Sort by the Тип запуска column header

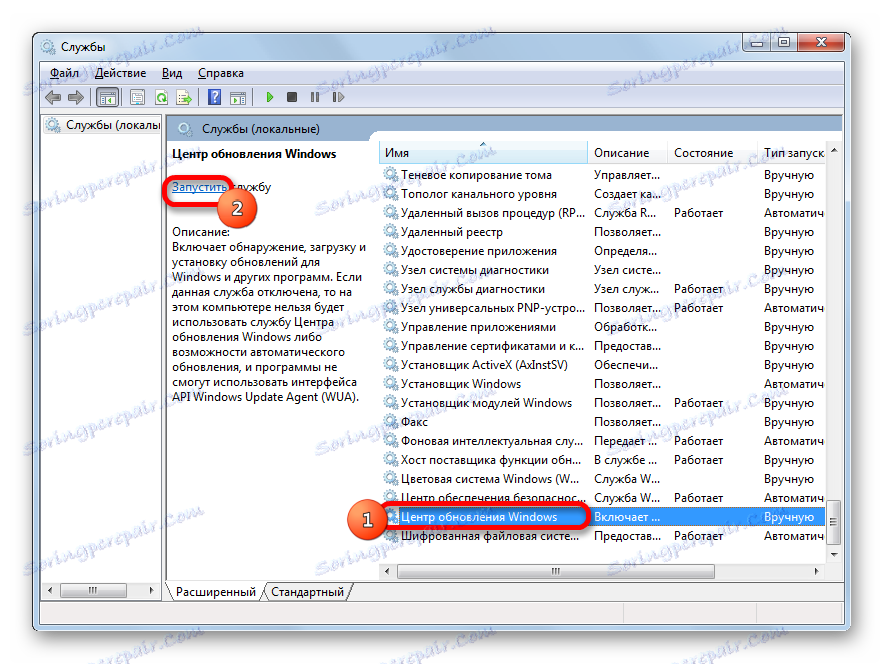pyautogui.click(x=792, y=153)
